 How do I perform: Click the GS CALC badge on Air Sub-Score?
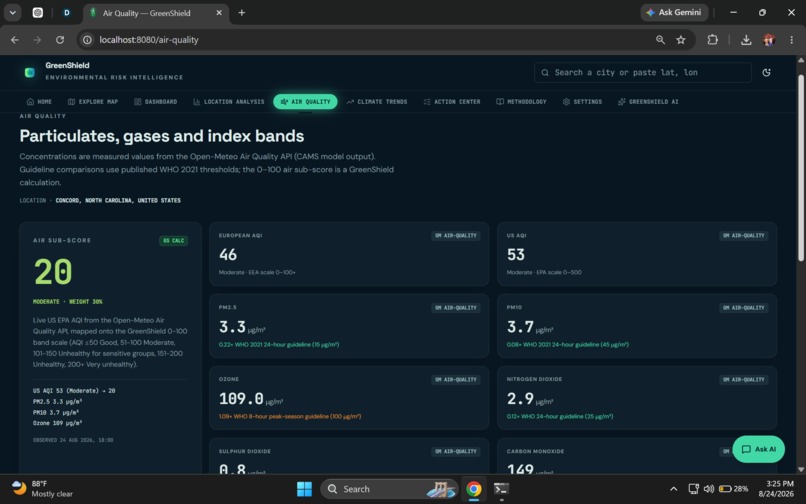[173, 241]
